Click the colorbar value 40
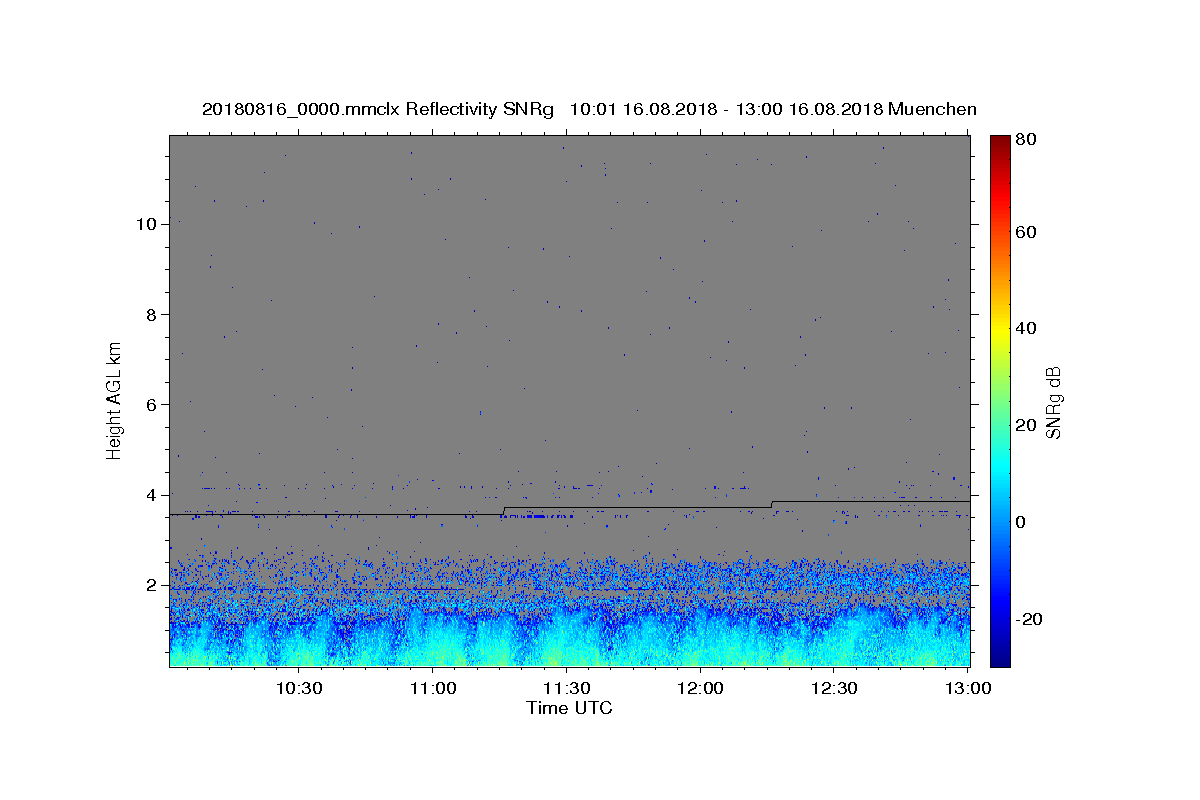Screen dimensions: 1200x800 click(1028, 328)
